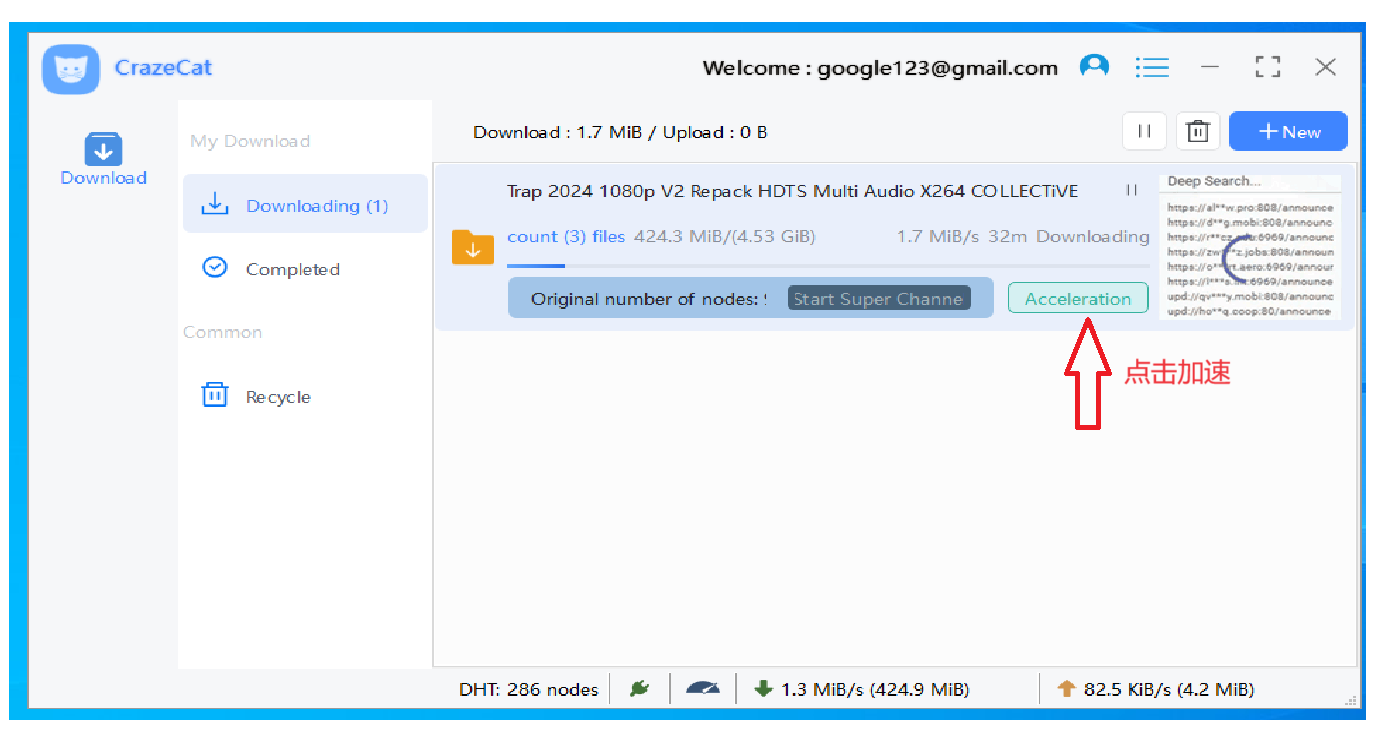Open the count (3) files link
Viewport: 1379px width, 739px height.
pos(565,236)
